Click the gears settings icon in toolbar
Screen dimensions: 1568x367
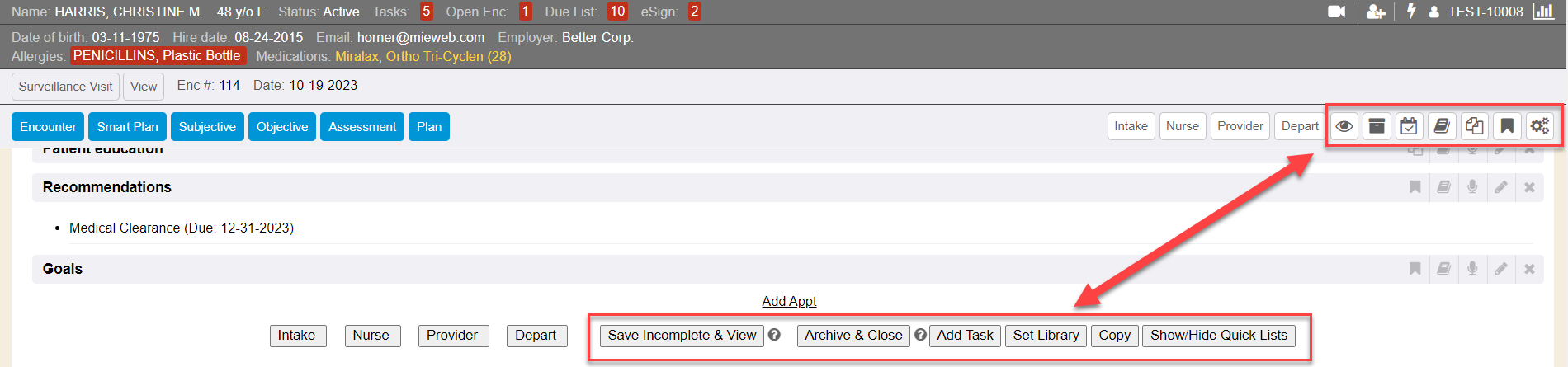point(1539,126)
